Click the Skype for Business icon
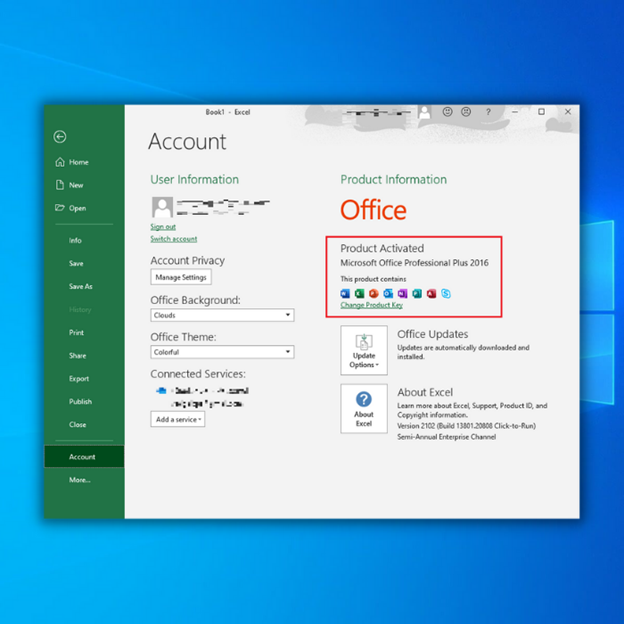The image size is (624, 624). [x=446, y=294]
